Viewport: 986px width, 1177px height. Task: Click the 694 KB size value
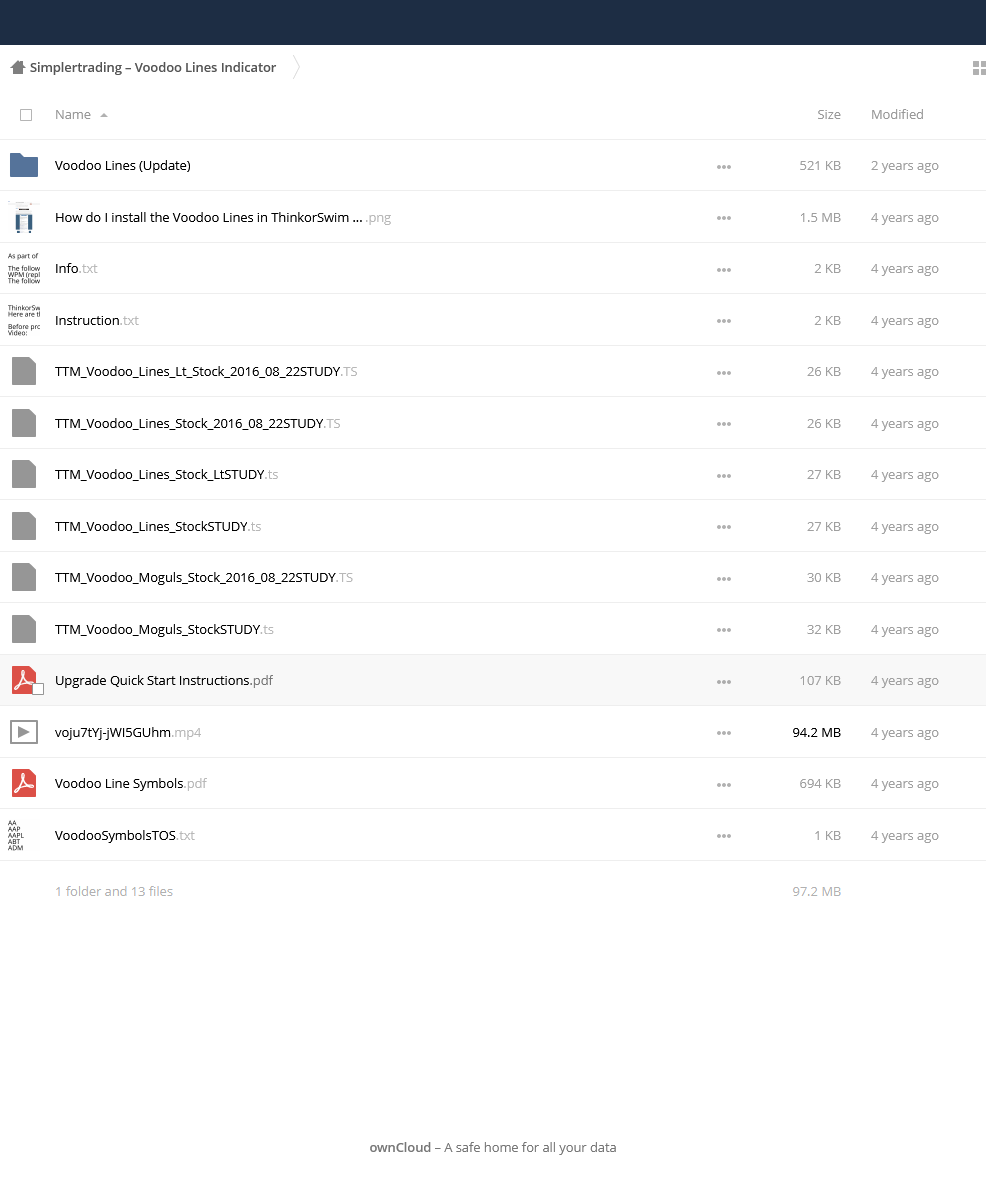[820, 783]
